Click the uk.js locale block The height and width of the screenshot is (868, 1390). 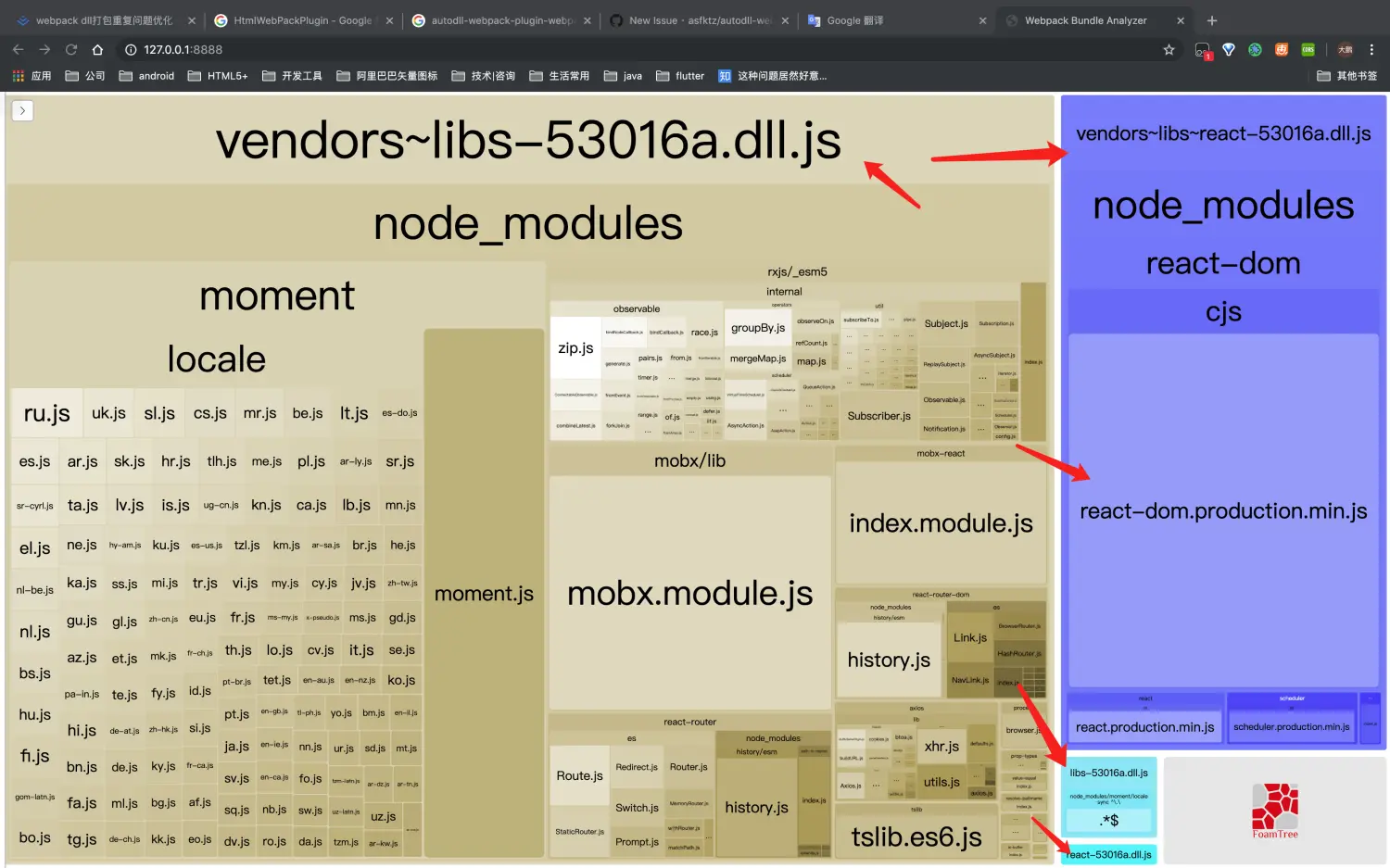[x=108, y=413]
